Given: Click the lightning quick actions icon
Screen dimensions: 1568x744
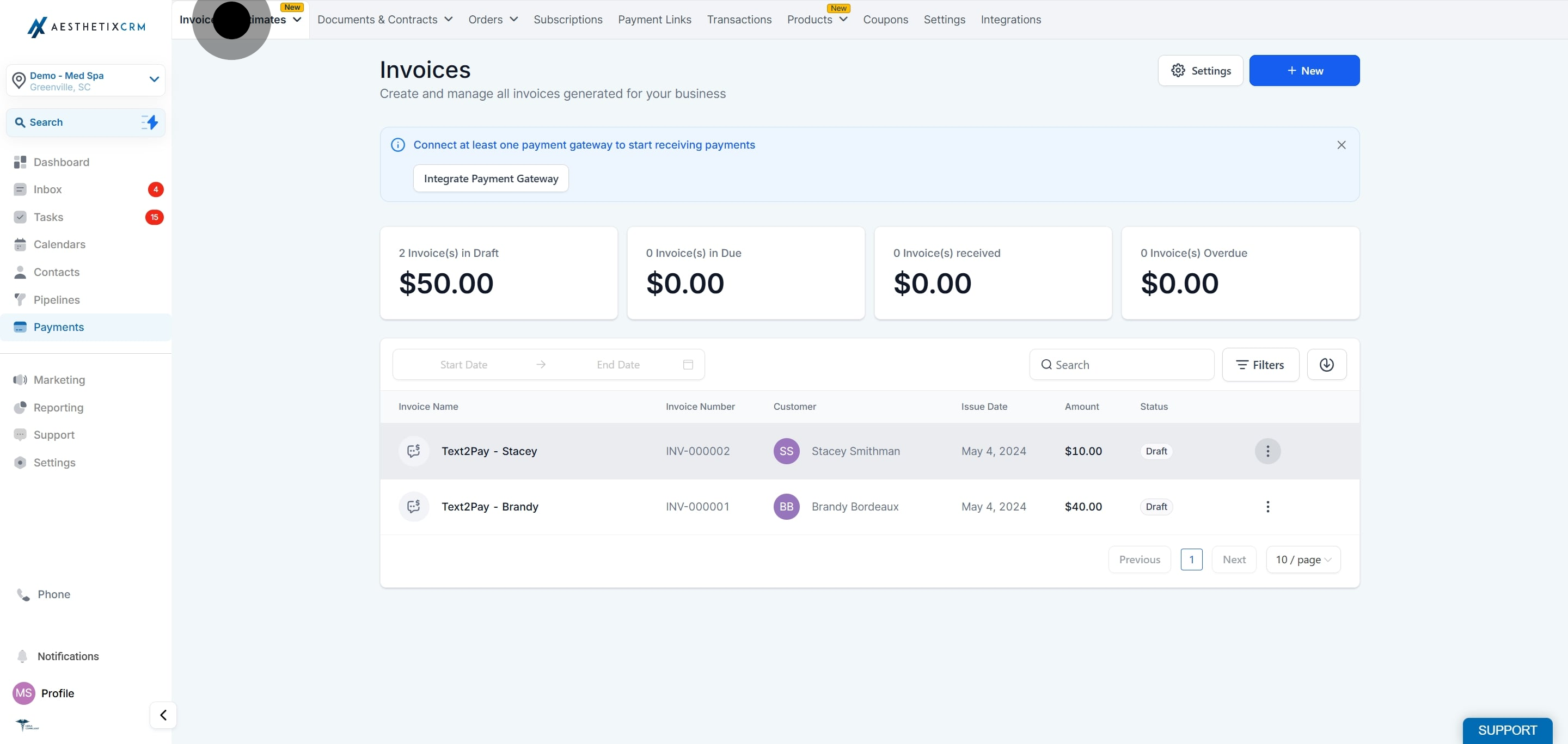Looking at the screenshot, I should tap(150, 122).
